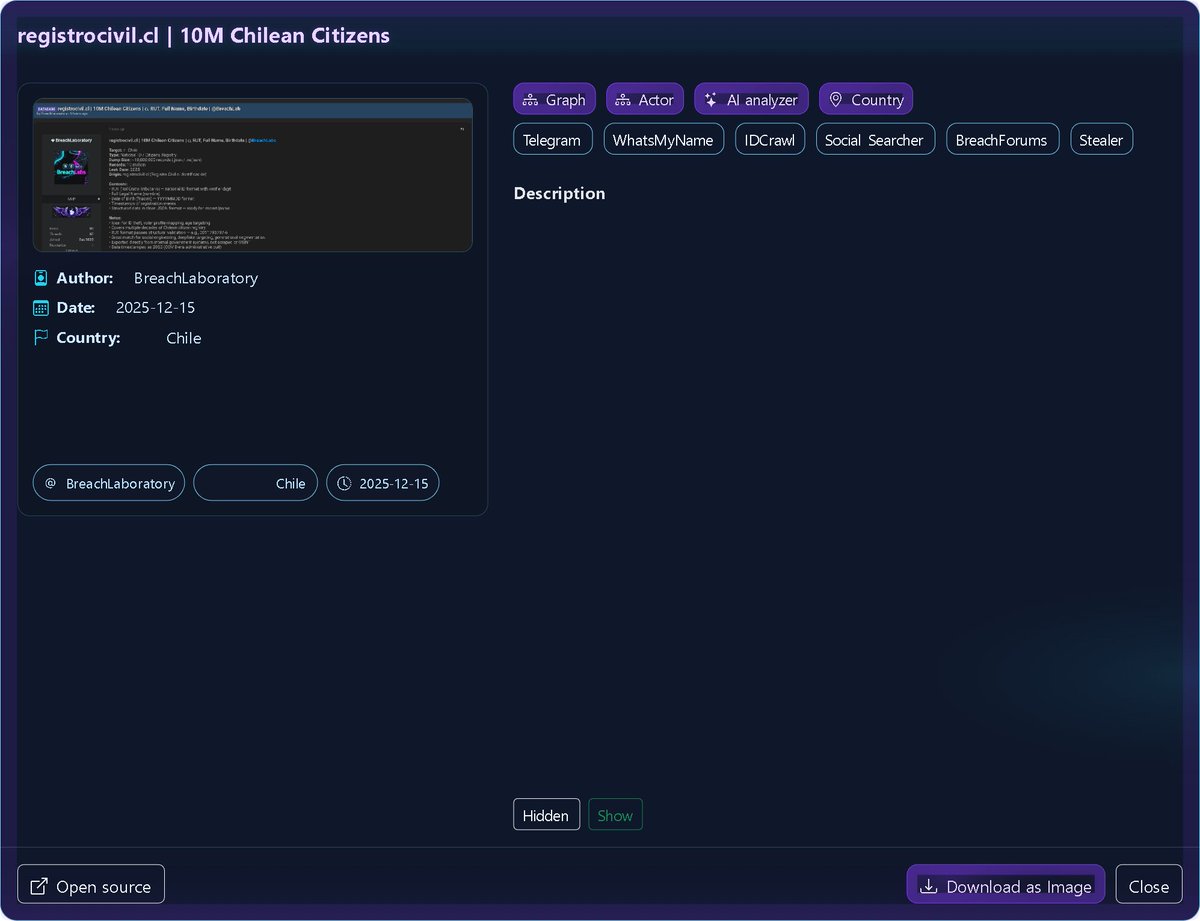The width and height of the screenshot is (1200, 921).
Task: Click the @ BreachLaboratory tag chip
Action: [x=109, y=483]
